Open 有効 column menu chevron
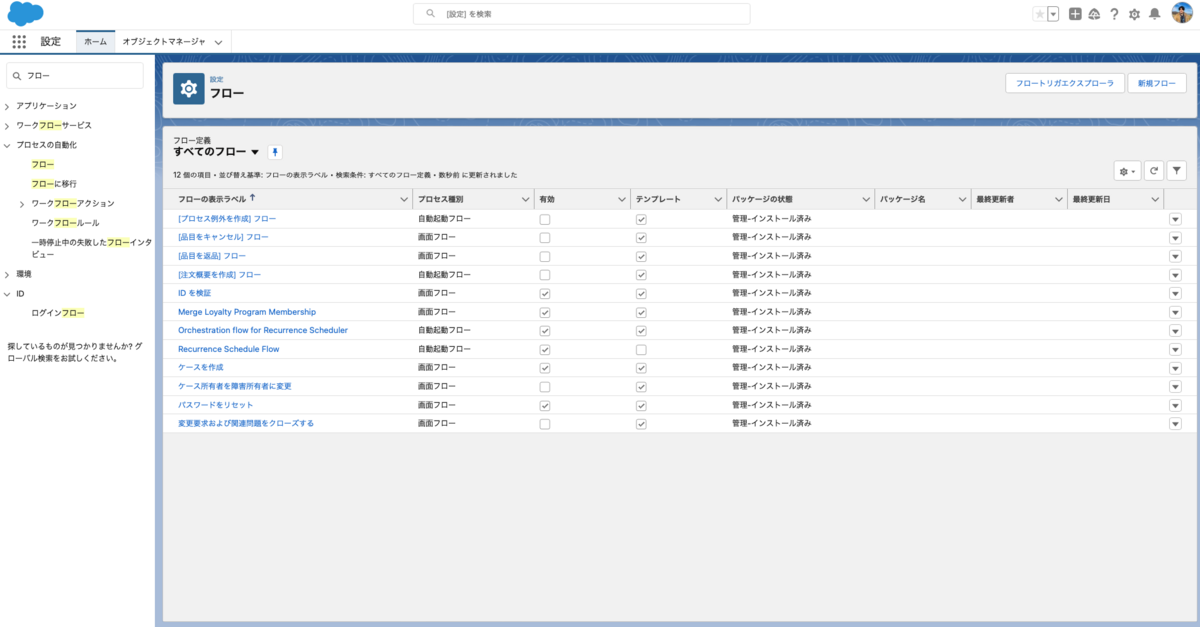Image resolution: width=1200 pixels, height=627 pixels. point(621,199)
